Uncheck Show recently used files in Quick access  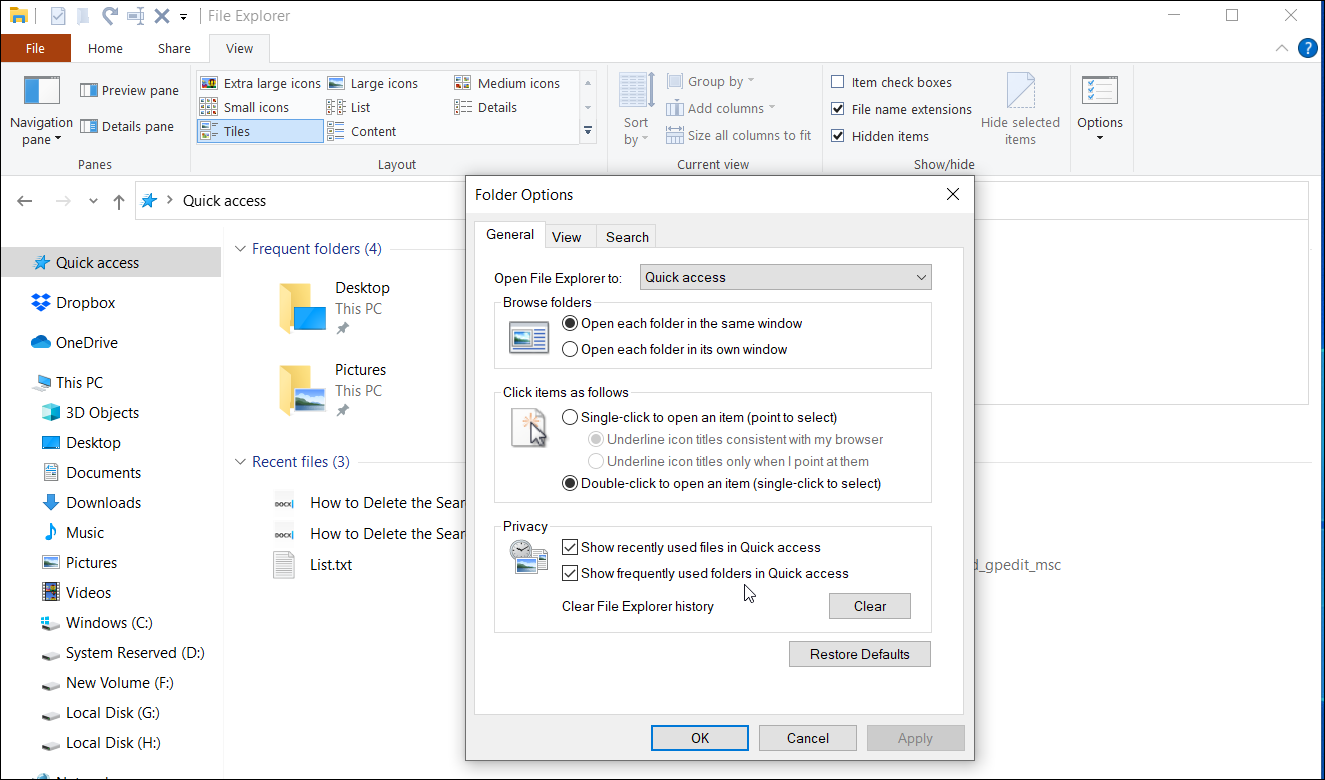570,547
